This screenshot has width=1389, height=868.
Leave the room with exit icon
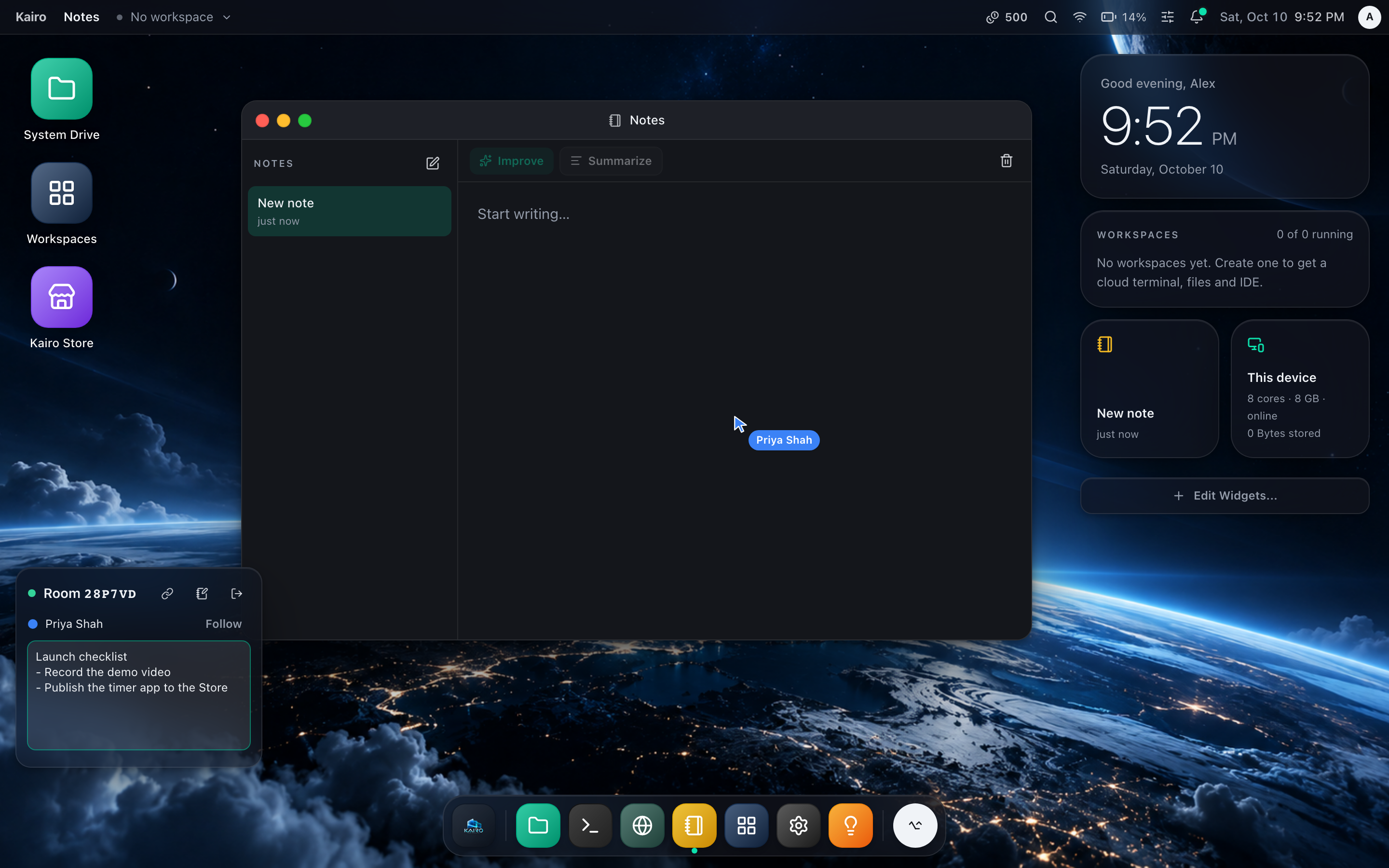(236, 594)
